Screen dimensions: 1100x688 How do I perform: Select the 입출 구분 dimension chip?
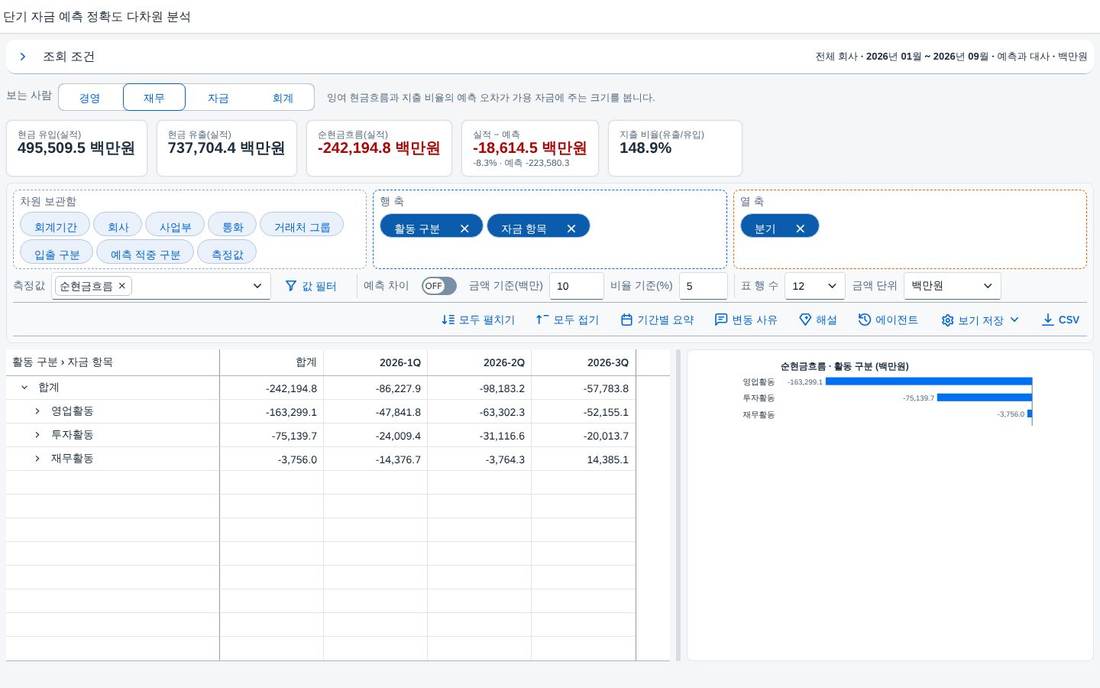[x=57, y=254]
